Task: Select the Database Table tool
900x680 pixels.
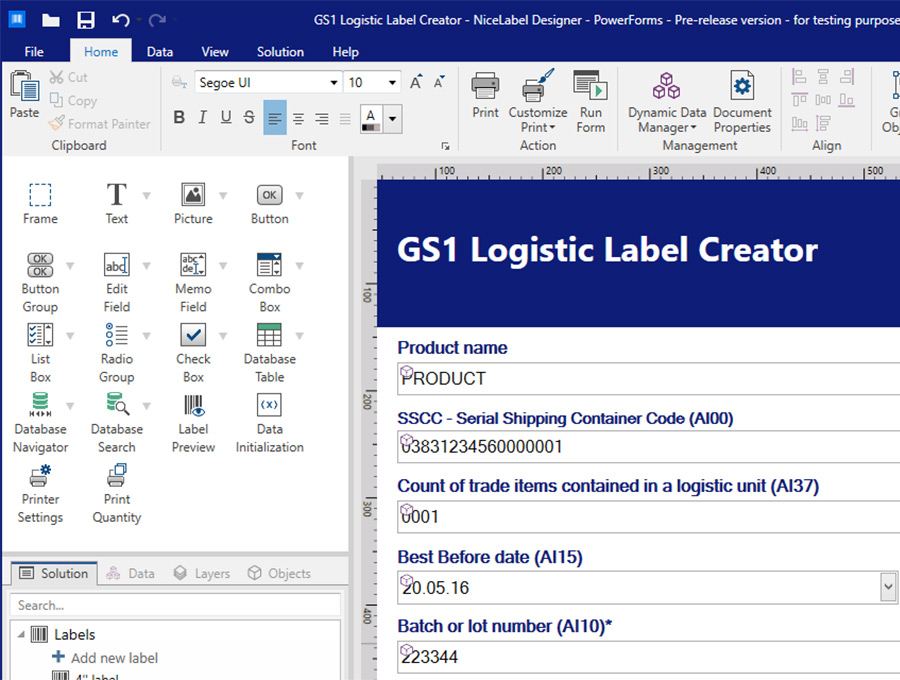Action: pos(269,352)
